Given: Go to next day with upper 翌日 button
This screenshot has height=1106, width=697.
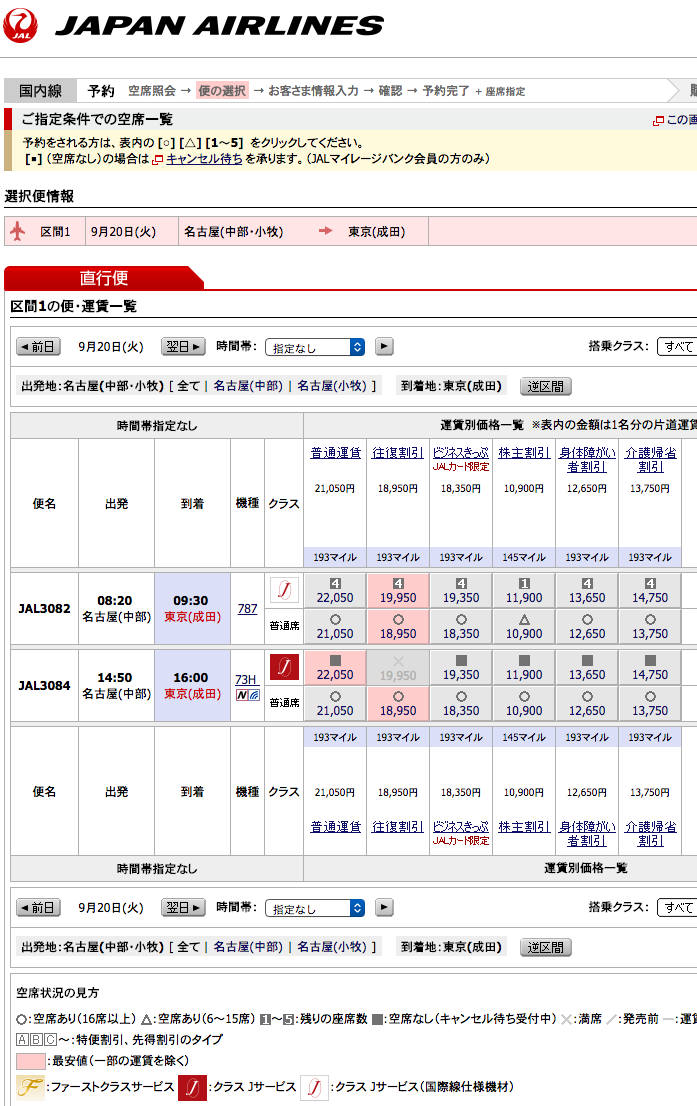Looking at the screenshot, I should pos(183,346).
